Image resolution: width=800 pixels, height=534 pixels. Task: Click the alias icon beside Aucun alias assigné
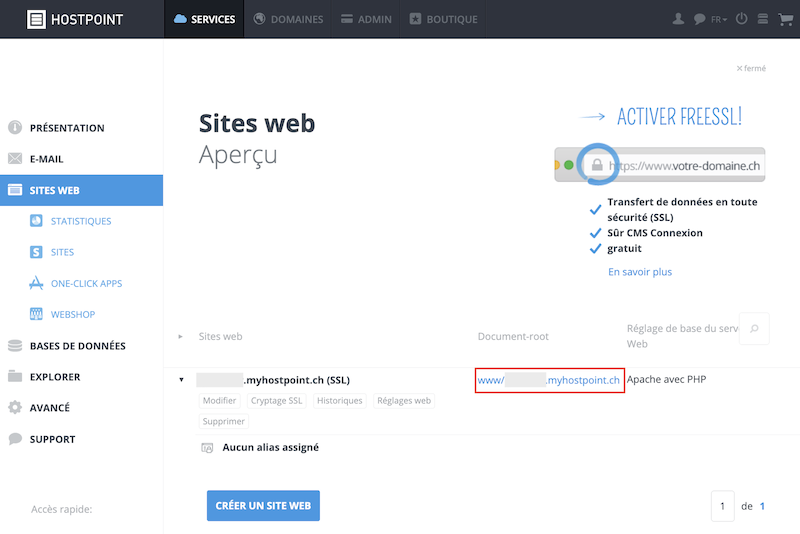pyautogui.click(x=207, y=448)
